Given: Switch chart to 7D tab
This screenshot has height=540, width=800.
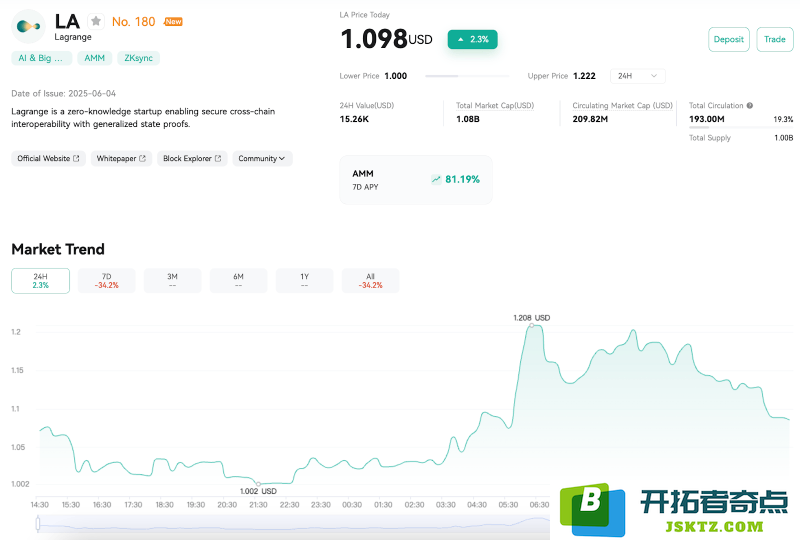Looking at the screenshot, I should click(106, 281).
